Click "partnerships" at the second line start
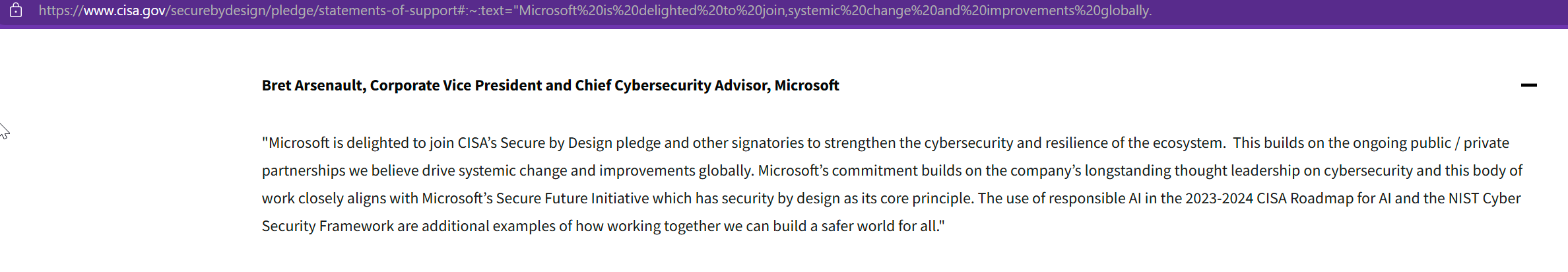This screenshot has height=272, width=1568. (x=303, y=170)
